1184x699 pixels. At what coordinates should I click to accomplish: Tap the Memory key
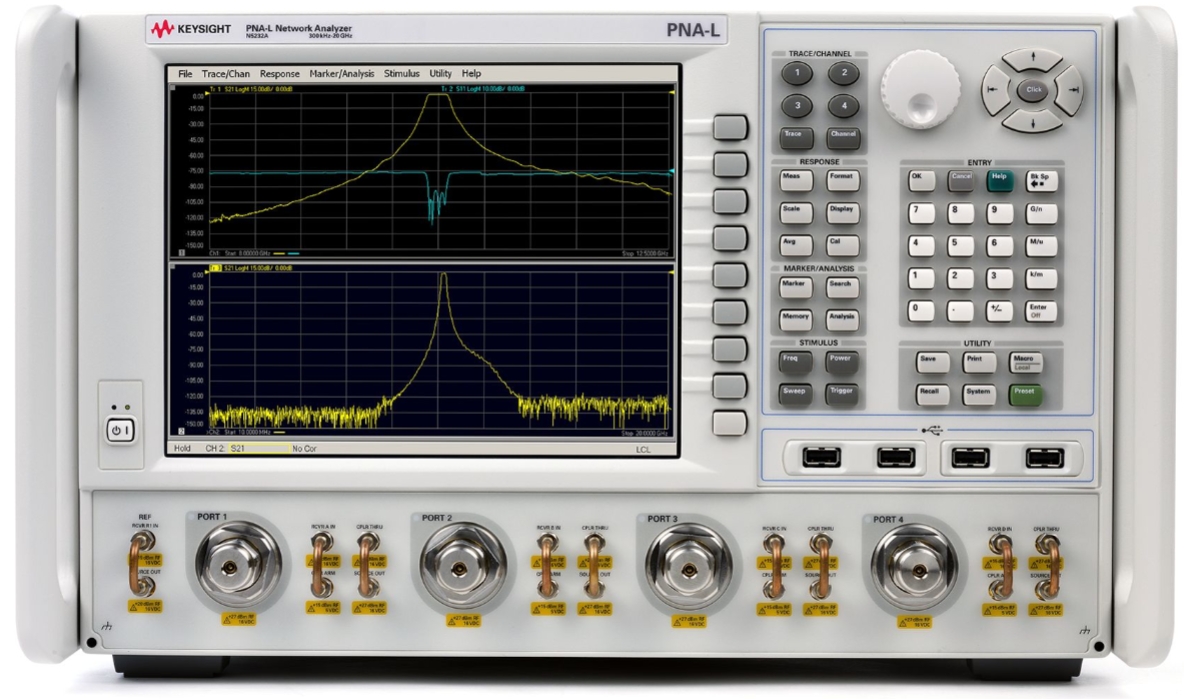(x=795, y=319)
